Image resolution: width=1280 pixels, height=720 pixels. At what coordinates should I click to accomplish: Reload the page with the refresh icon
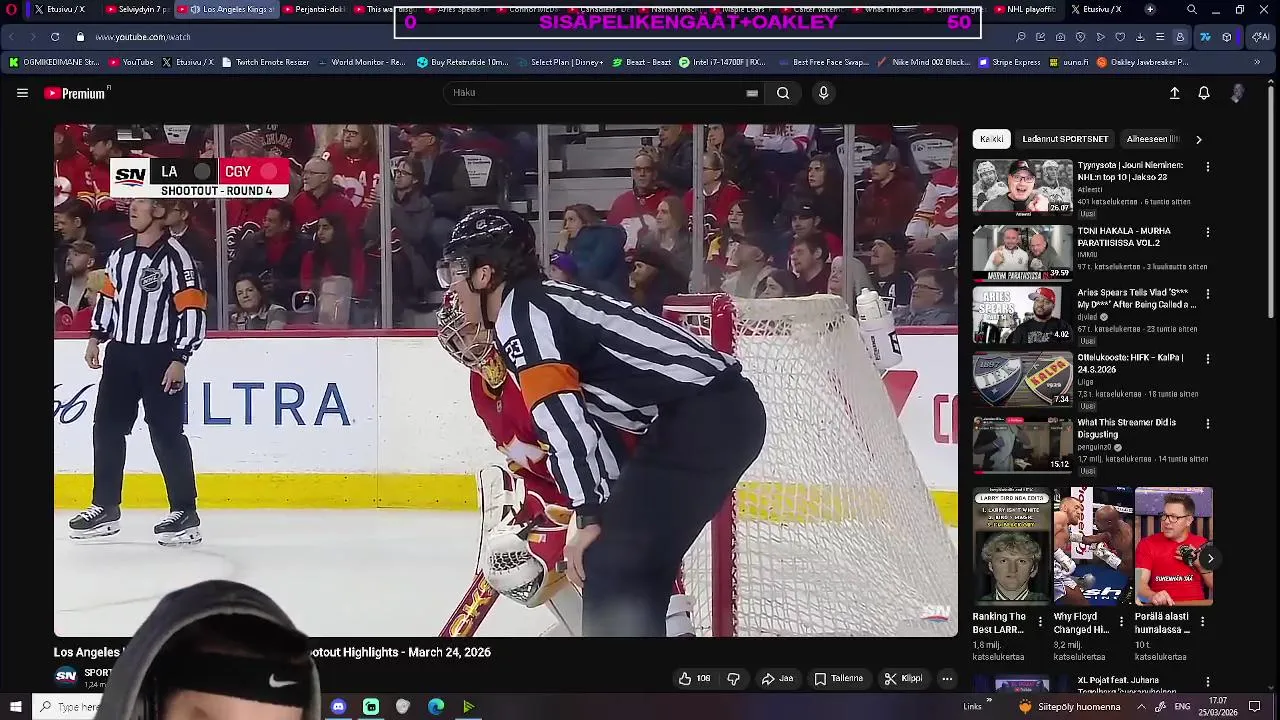55,37
